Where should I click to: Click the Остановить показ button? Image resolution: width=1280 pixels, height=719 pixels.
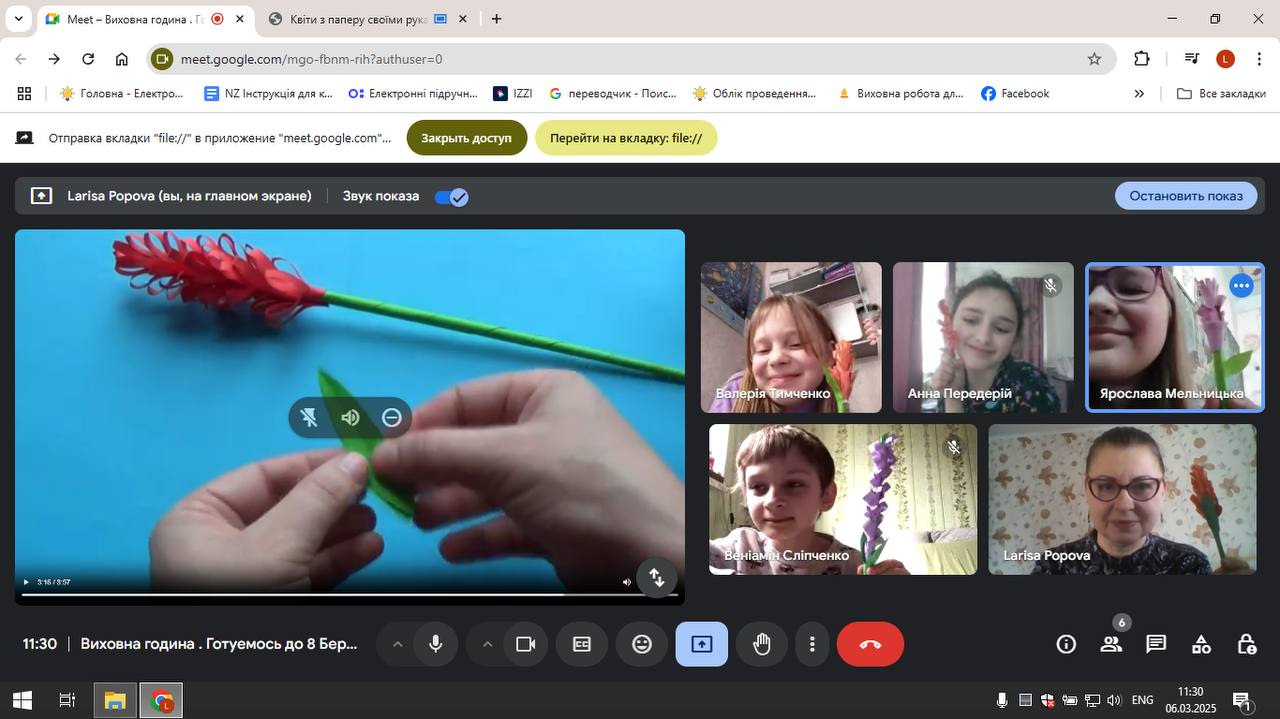1185,196
